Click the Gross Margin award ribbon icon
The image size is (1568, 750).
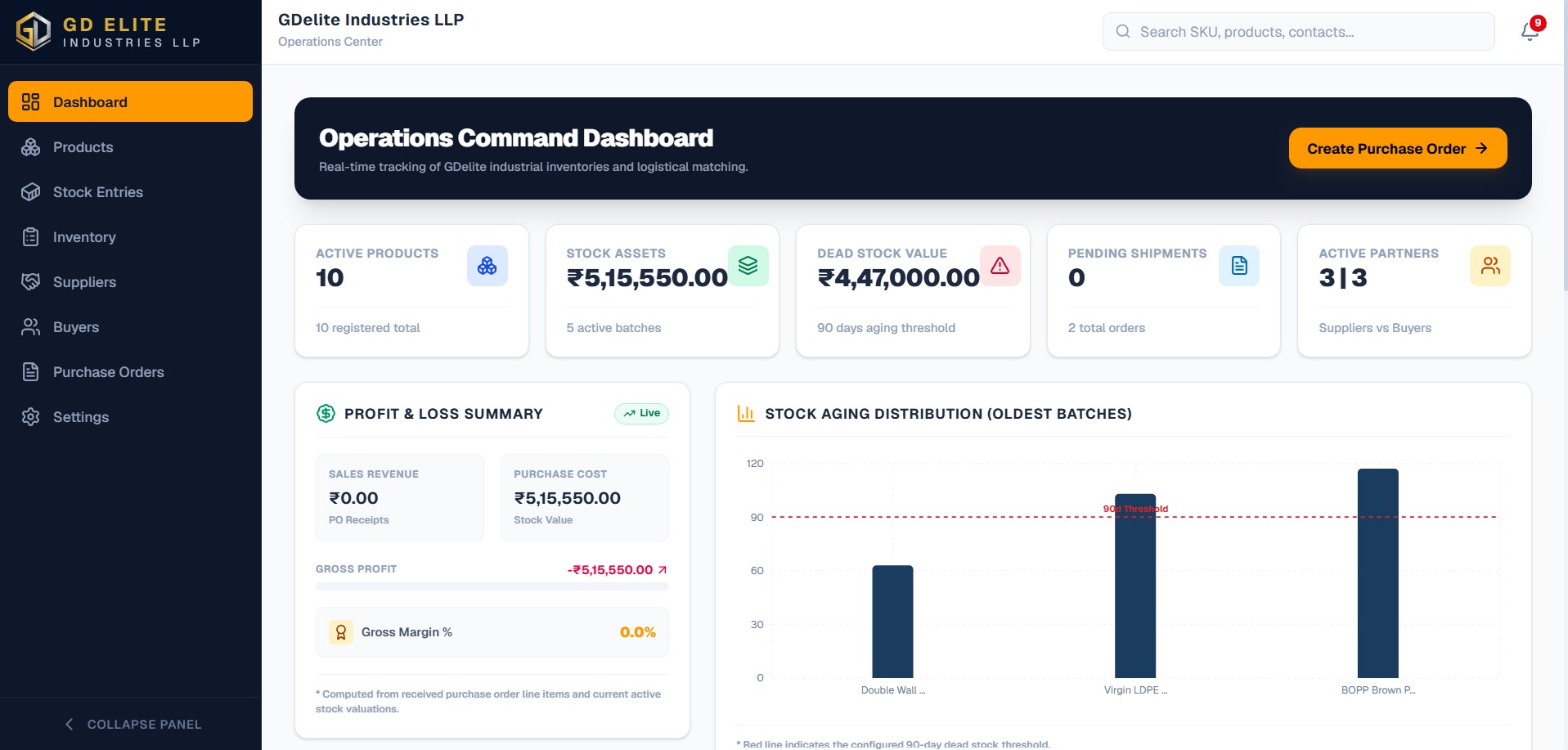click(x=341, y=632)
